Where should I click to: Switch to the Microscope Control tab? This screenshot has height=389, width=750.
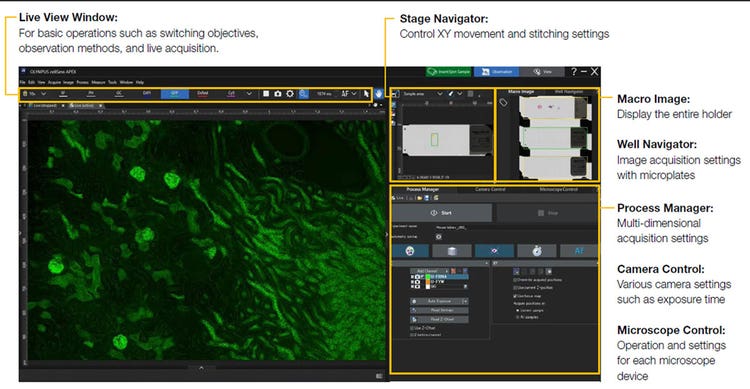click(559, 189)
